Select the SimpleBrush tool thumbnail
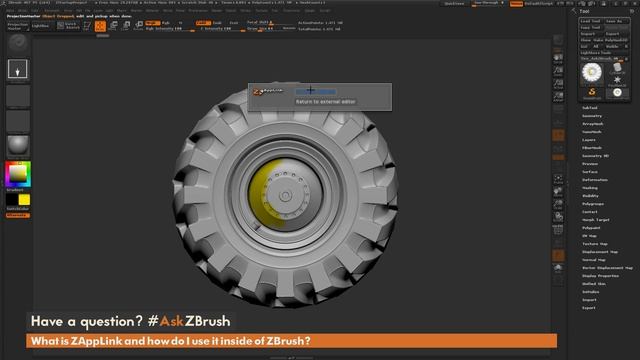 pos(592,94)
